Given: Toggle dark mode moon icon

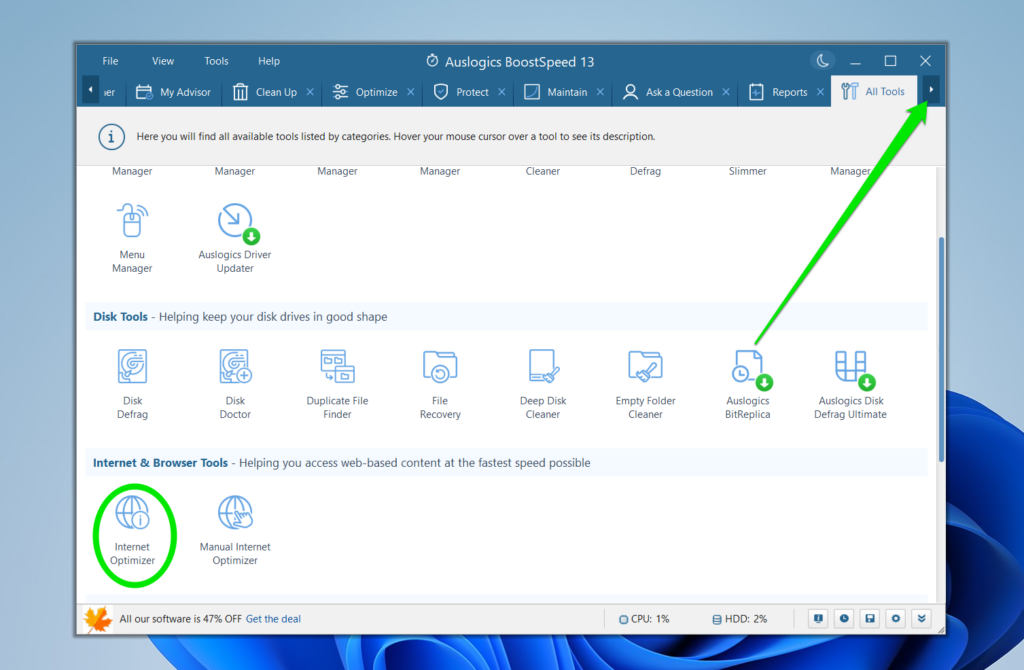Looking at the screenshot, I should (823, 61).
